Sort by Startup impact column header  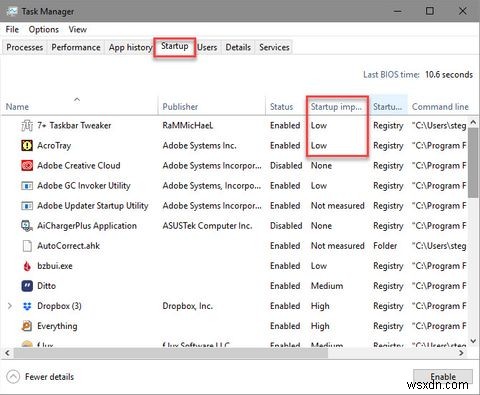click(336, 107)
